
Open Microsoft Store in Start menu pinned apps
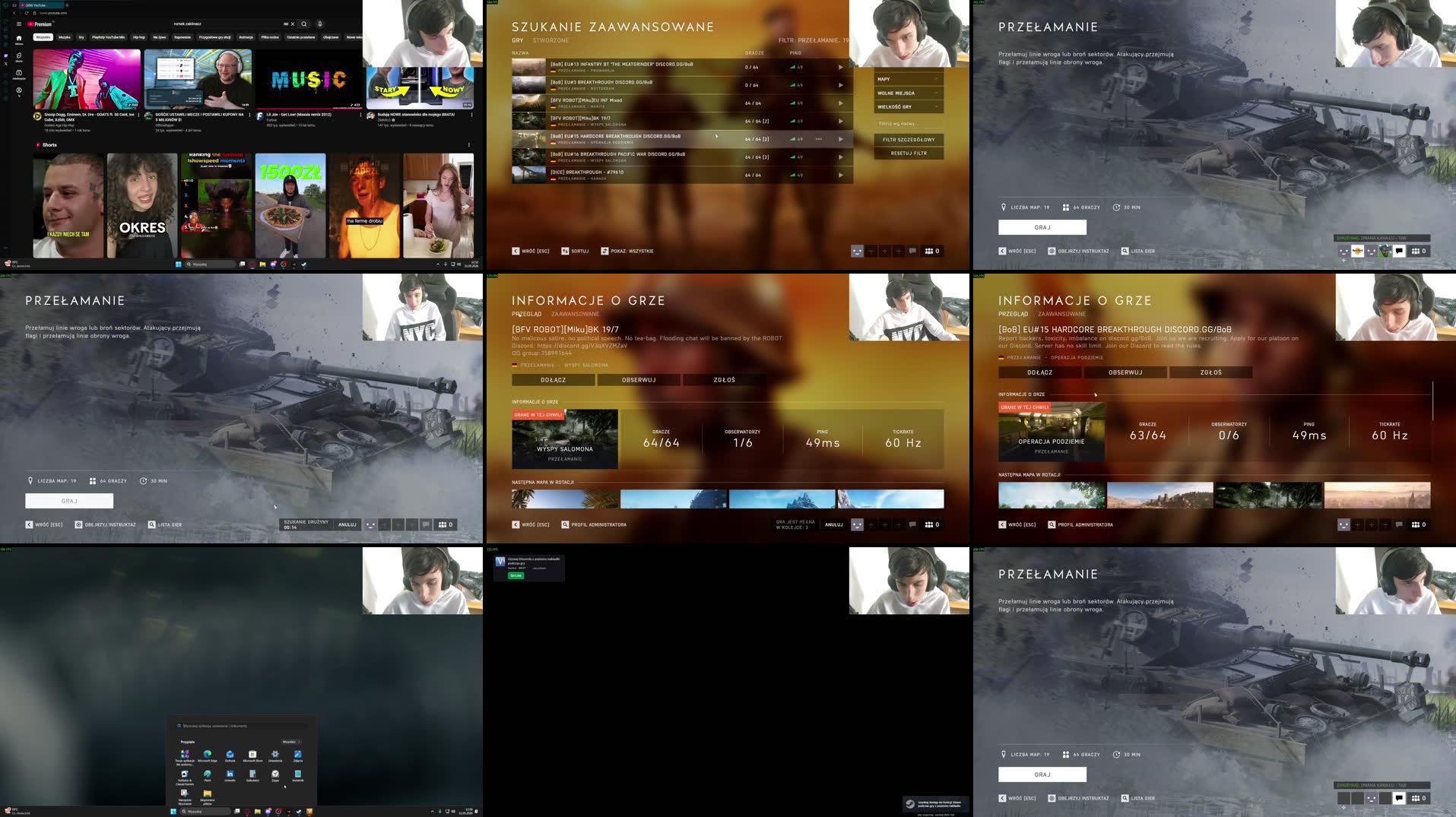(x=252, y=755)
